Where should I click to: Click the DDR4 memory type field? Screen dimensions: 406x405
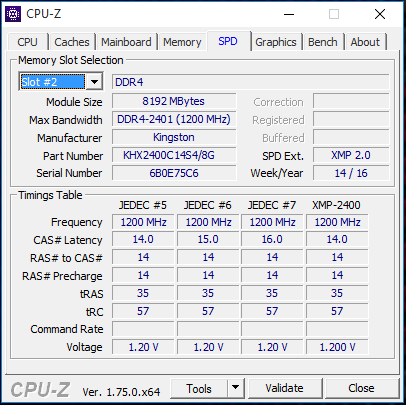[251, 82]
